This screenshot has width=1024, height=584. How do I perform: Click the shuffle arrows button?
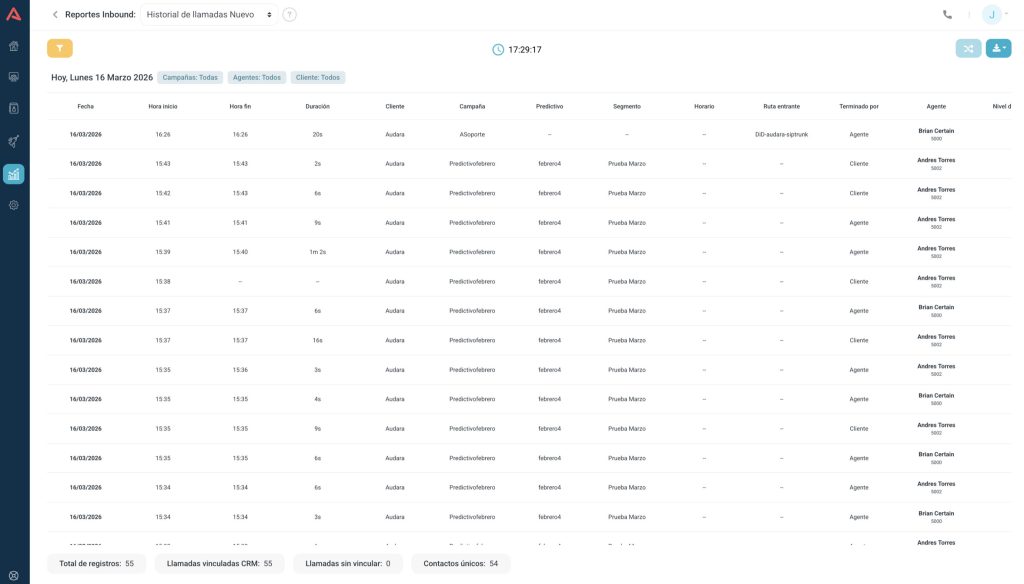click(x=968, y=48)
